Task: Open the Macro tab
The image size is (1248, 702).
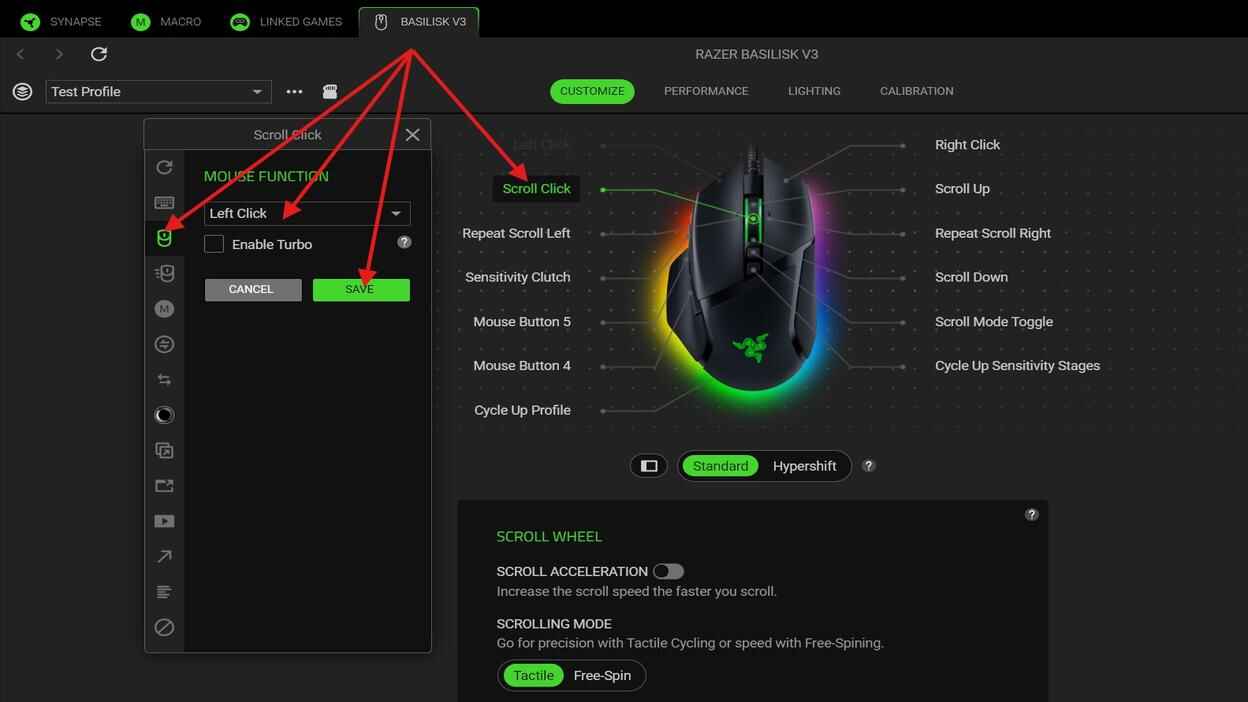Action: (x=167, y=21)
